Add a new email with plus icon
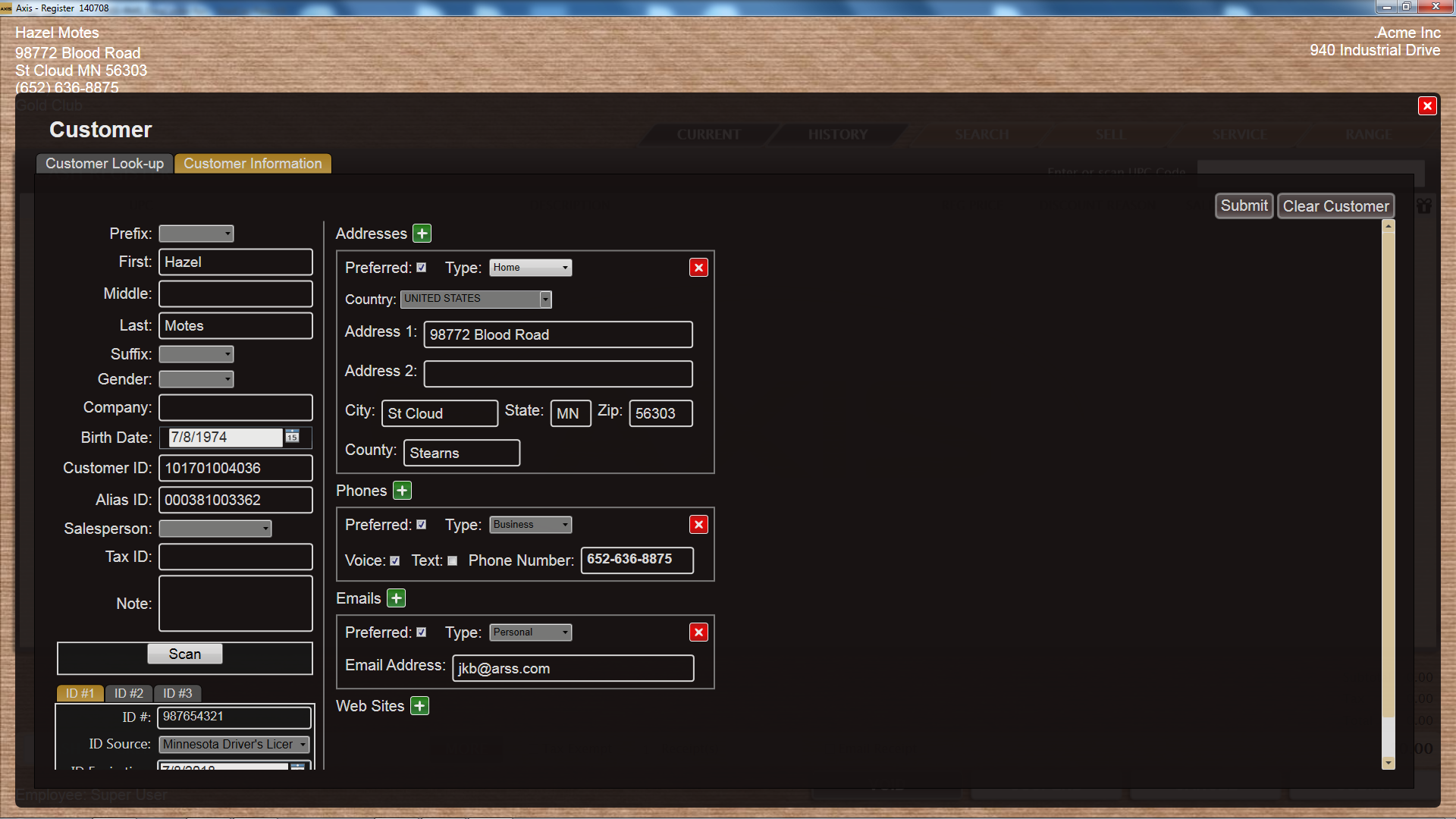1456x819 pixels. [x=397, y=598]
